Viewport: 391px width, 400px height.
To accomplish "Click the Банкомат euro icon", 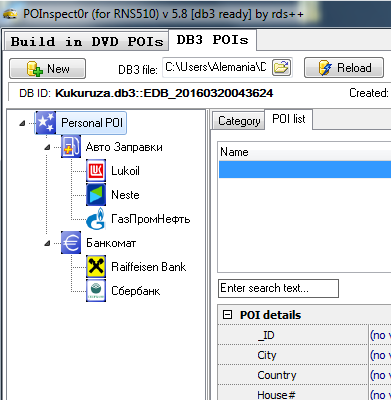I will (71, 243).
